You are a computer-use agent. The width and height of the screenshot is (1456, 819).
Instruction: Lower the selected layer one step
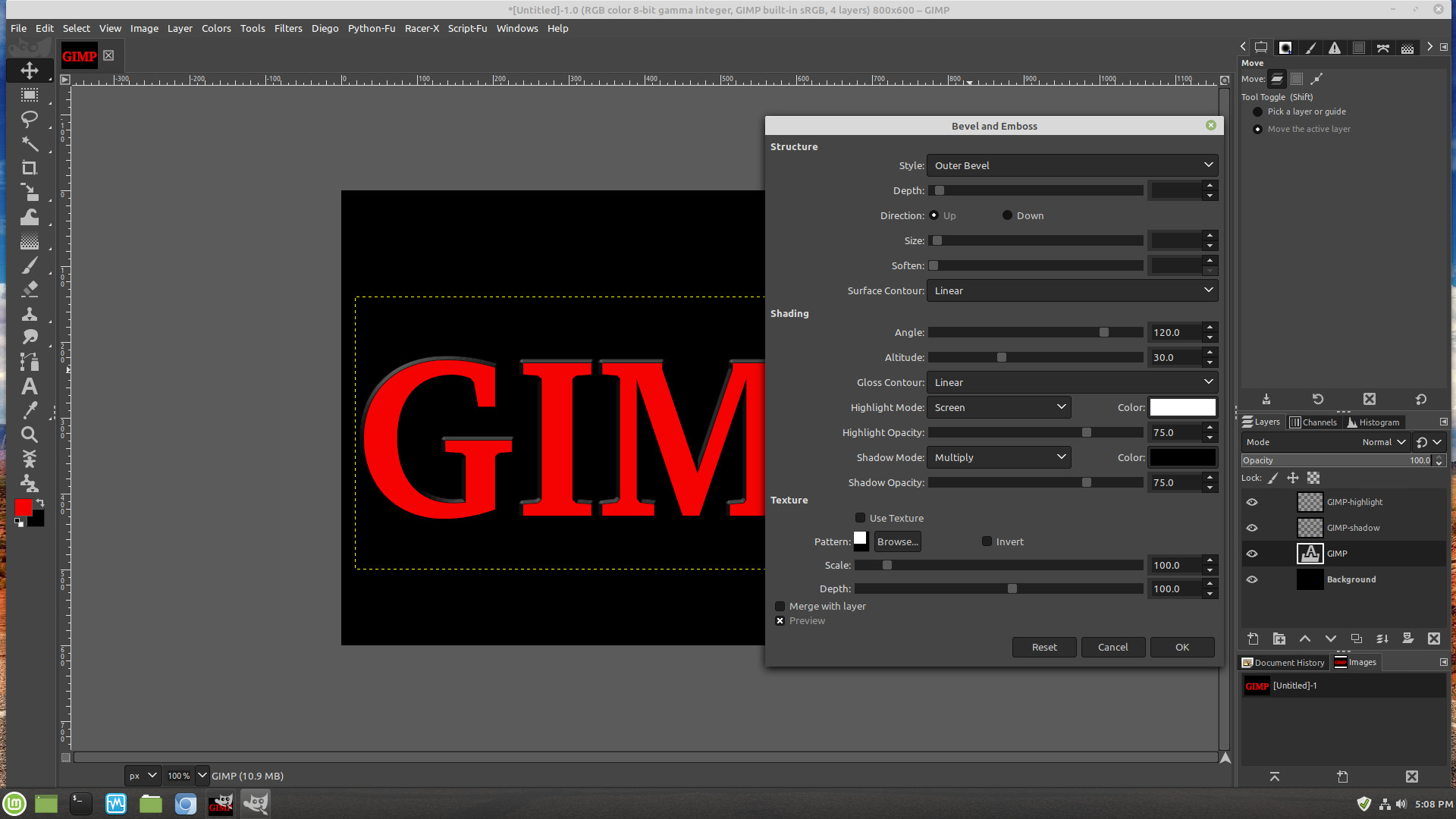click(1331, 639)
